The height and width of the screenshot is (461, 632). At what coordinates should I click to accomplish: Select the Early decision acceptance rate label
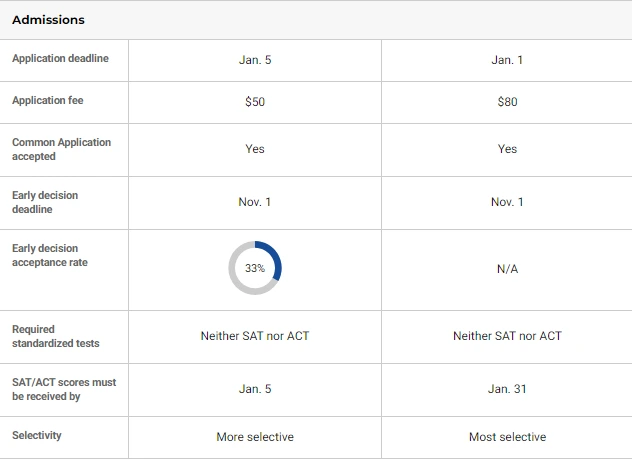(49, 255)
